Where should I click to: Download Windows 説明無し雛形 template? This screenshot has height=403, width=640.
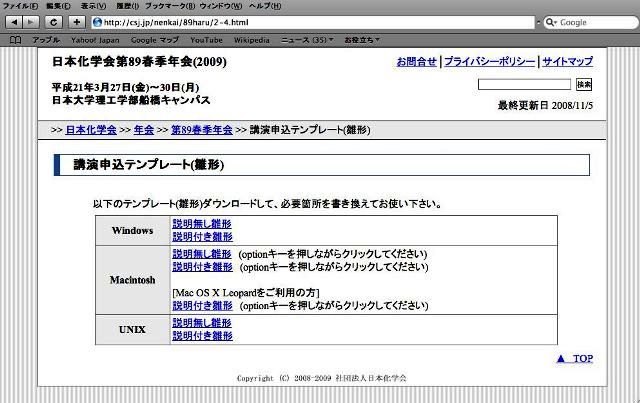tap(201, 224)
